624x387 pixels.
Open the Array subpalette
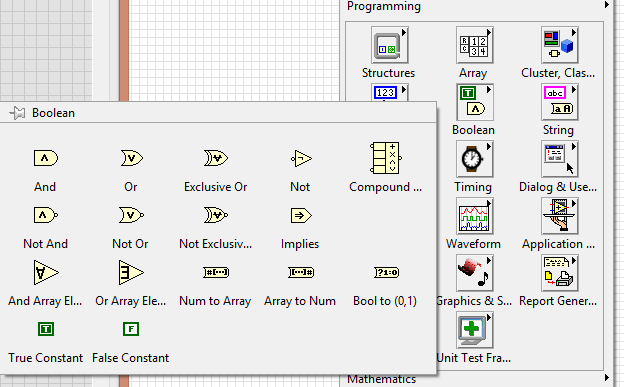474,45
